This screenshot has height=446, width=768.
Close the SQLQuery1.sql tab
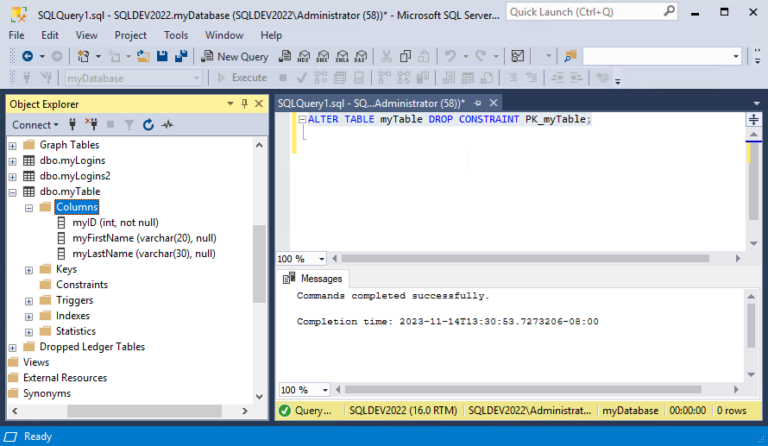(x=494, y=103)
